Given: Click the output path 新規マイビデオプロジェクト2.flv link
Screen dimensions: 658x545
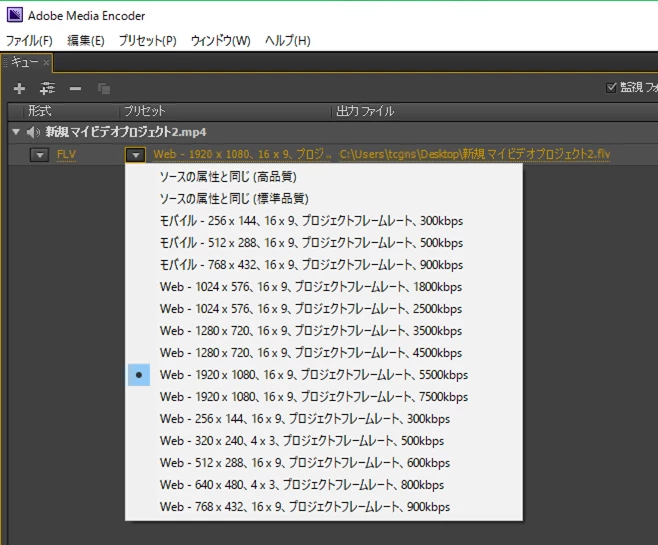Looking at the screenshot, I should point(475,154).
